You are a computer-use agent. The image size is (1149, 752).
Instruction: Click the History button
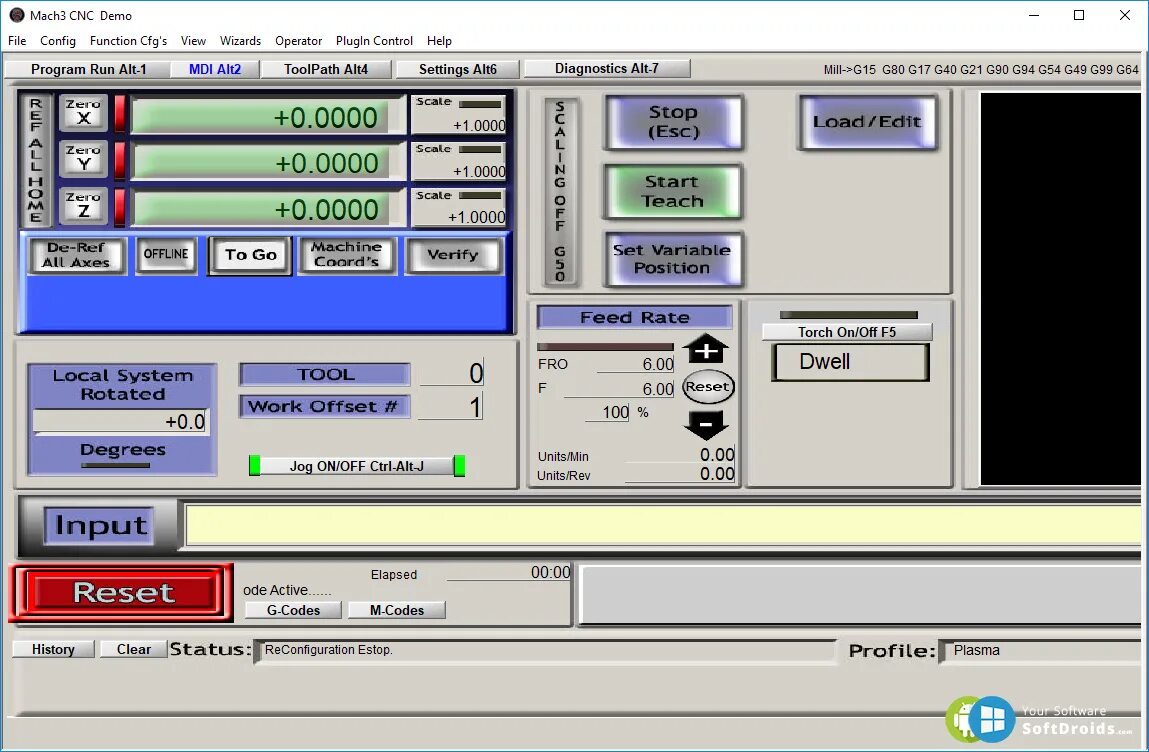[53, 649]
